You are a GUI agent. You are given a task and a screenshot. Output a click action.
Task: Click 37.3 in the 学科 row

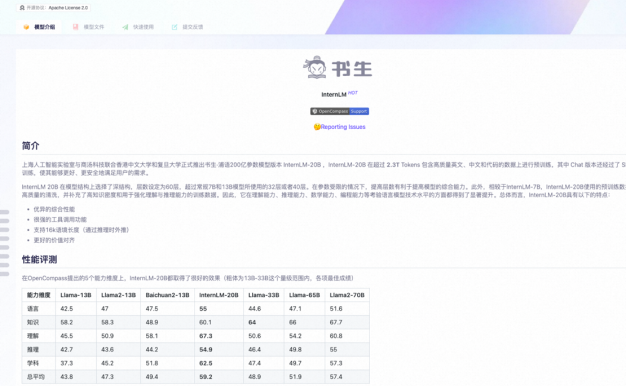(67, 363)
